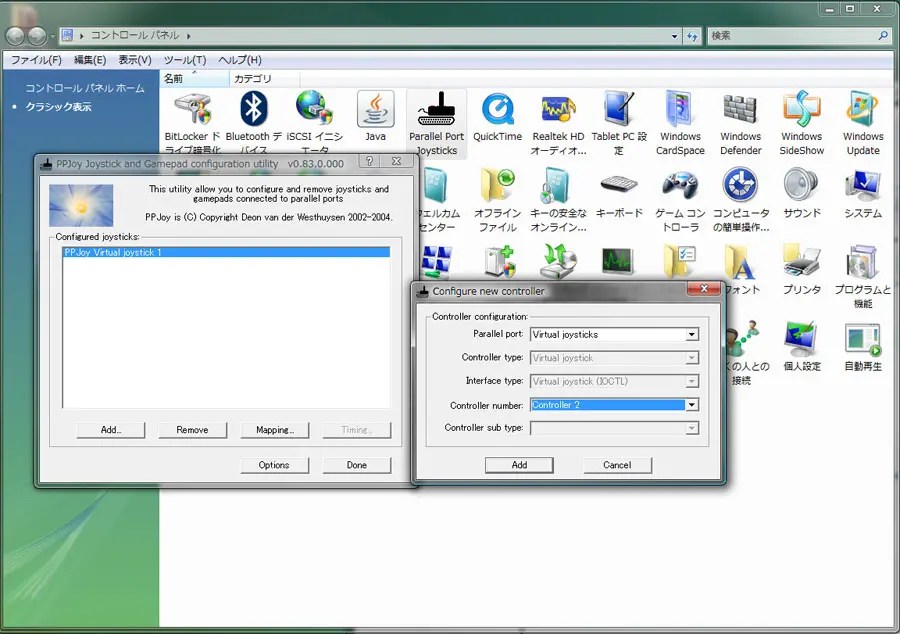Open ゲーム コントローラ icon
Screen dimensions: 900x634
(680, 200)
